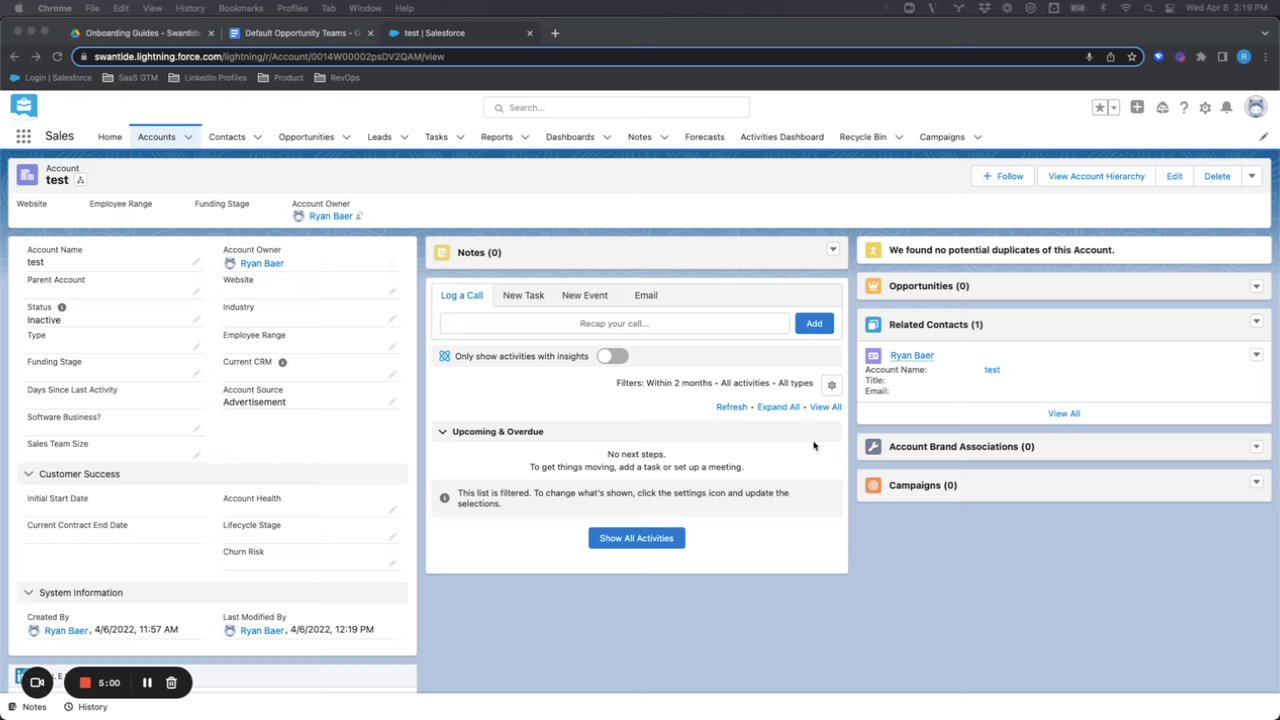
Task: Click the Account Brand Associations wrench icon
Action: tap(873, 447)
